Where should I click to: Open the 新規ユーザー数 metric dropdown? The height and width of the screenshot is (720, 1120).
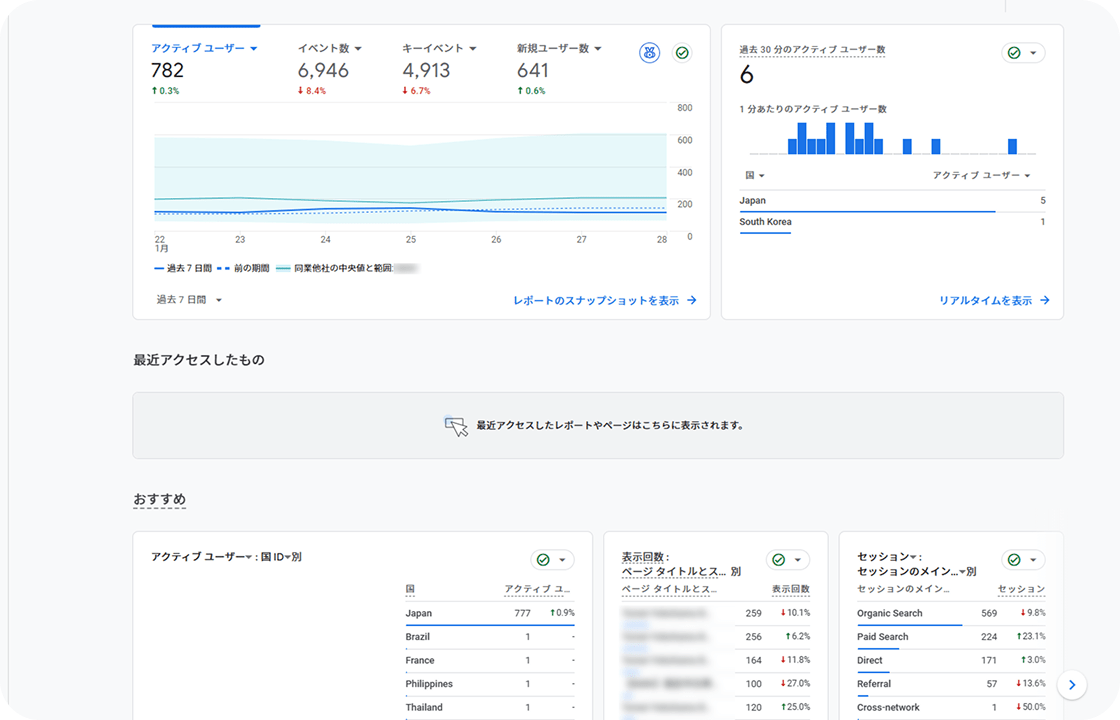click(559, 48)
